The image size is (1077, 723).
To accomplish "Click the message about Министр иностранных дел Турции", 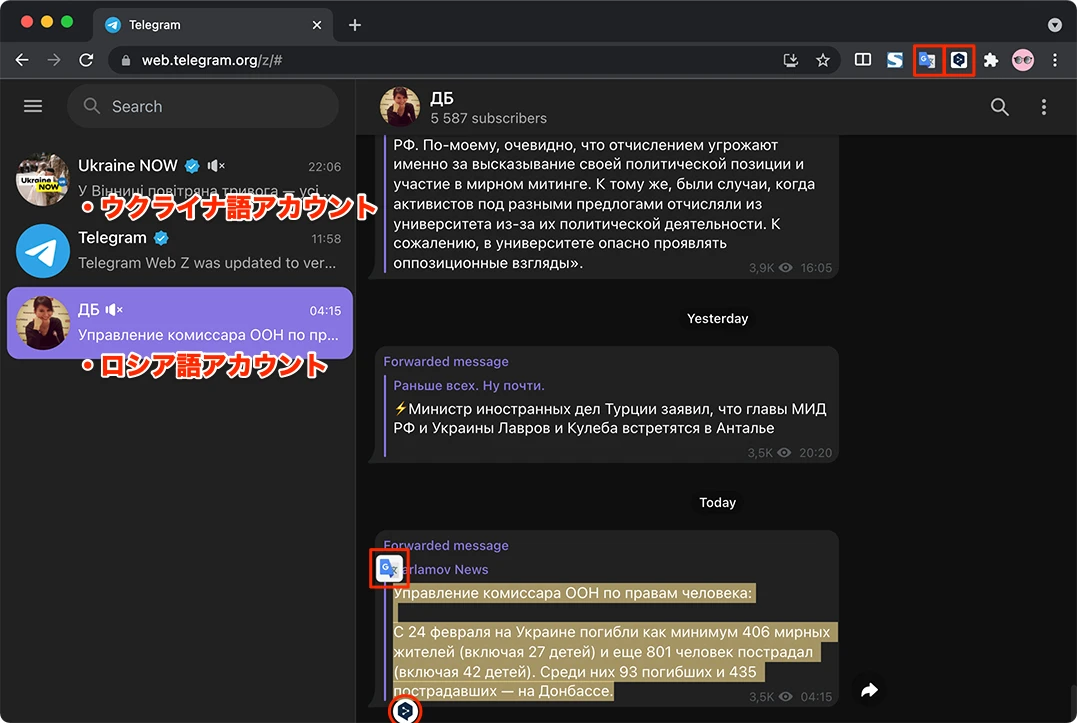I will point(609,418).
